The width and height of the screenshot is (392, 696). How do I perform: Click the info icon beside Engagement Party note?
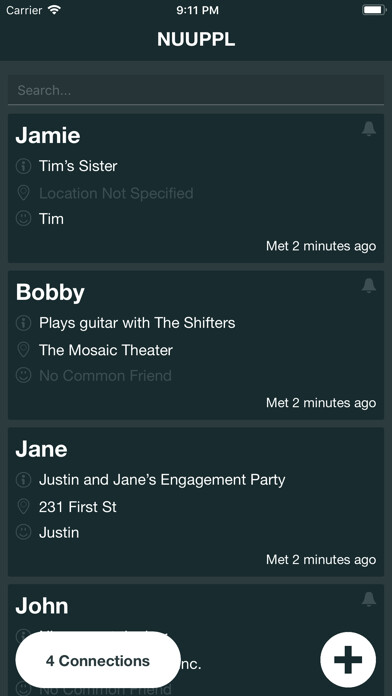pyautogui.click(x=24, y=479)
